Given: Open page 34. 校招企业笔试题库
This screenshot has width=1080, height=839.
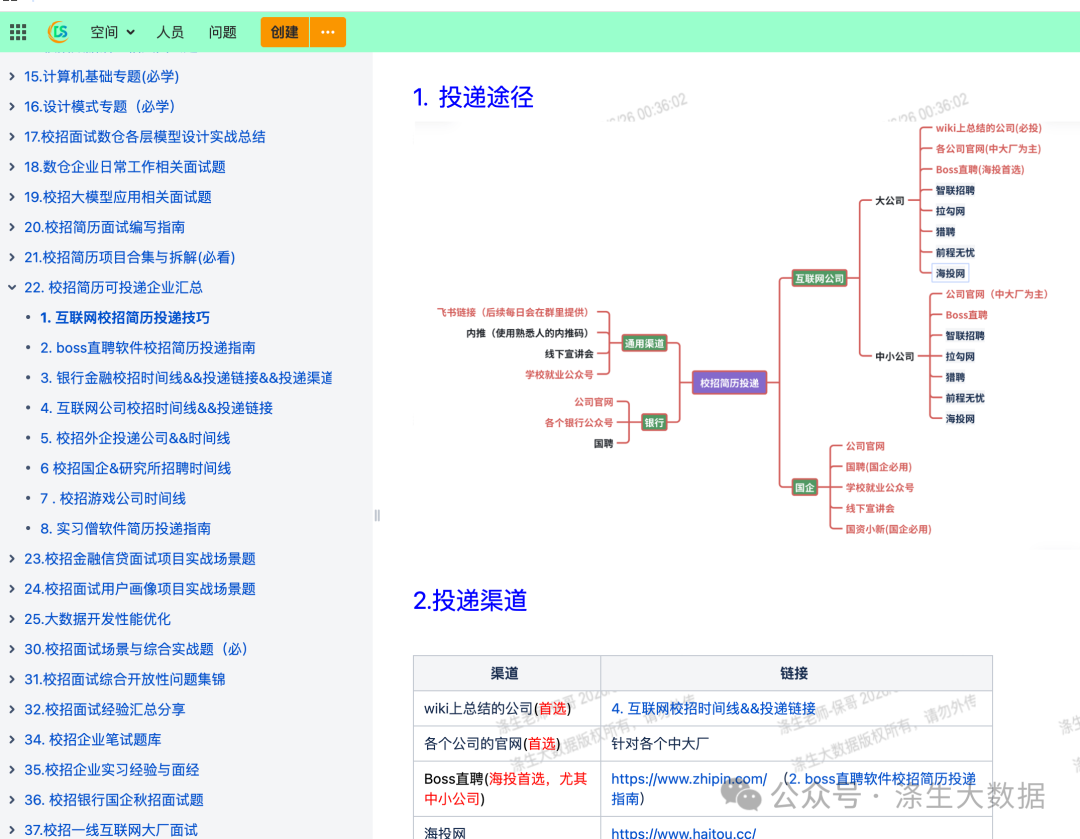Looking at the screenshot, I should click(93, 740).
